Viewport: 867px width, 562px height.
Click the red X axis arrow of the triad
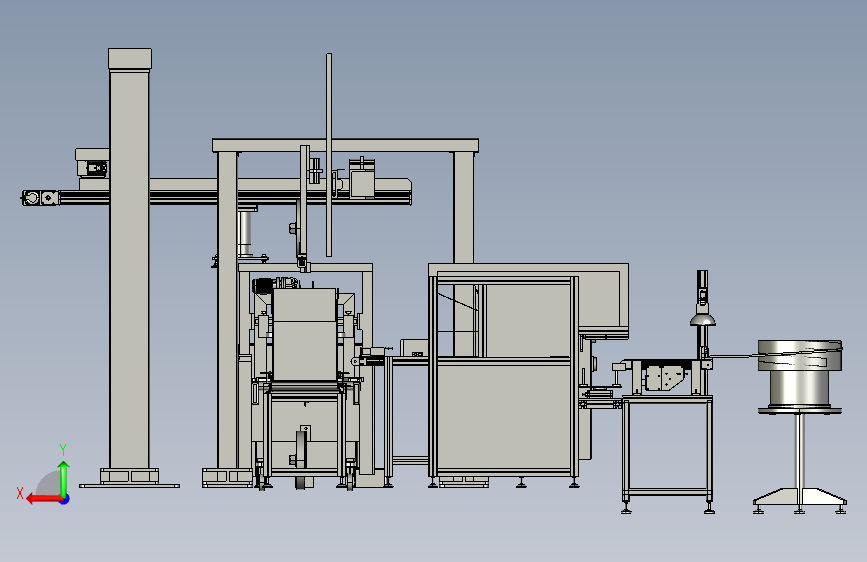tap(44, 499)
